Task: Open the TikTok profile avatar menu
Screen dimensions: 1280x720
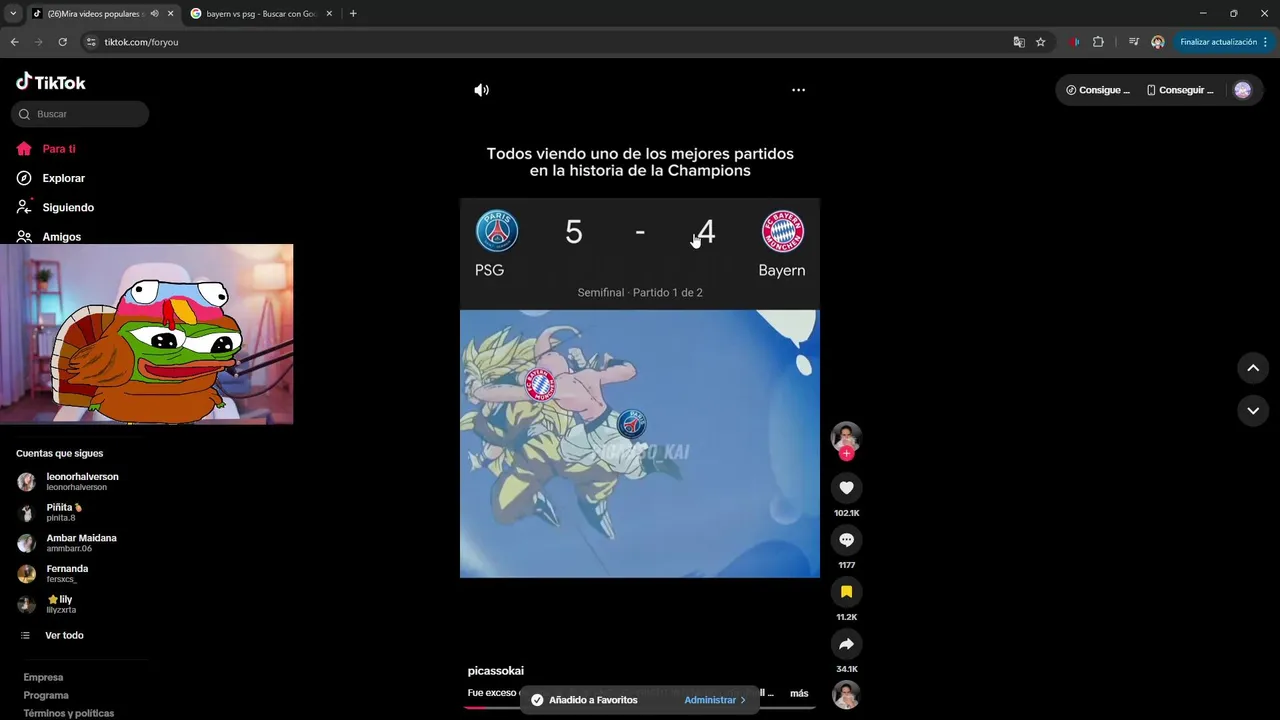Action: tap(1242, 90)
